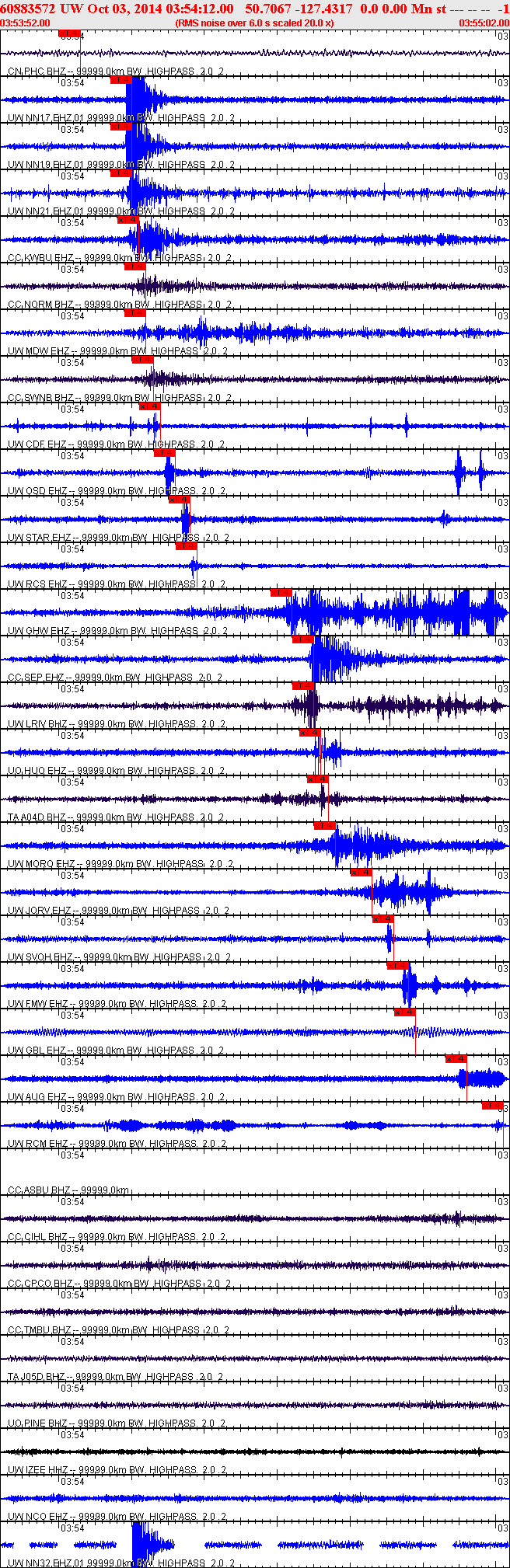This screenshot has width=510, height=1568.
Task: Click the red pick marker on UW.RCS trace
Action: click(187, 546)
